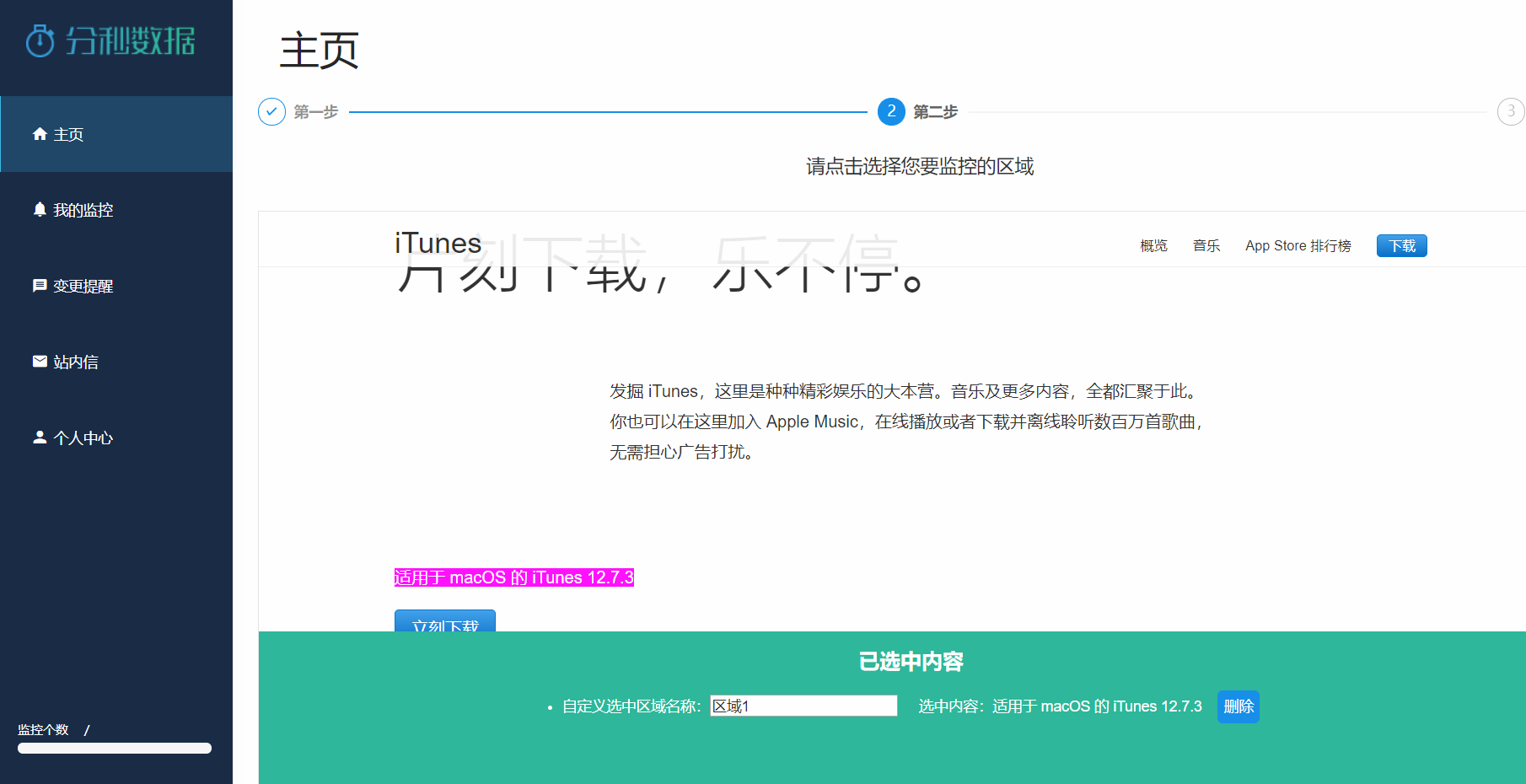The height and width of the screenshot is (784, 1526).
Task: Select the 概览 tab in iTunes page
Action: pyautogui.click(x=1153, y=245)
